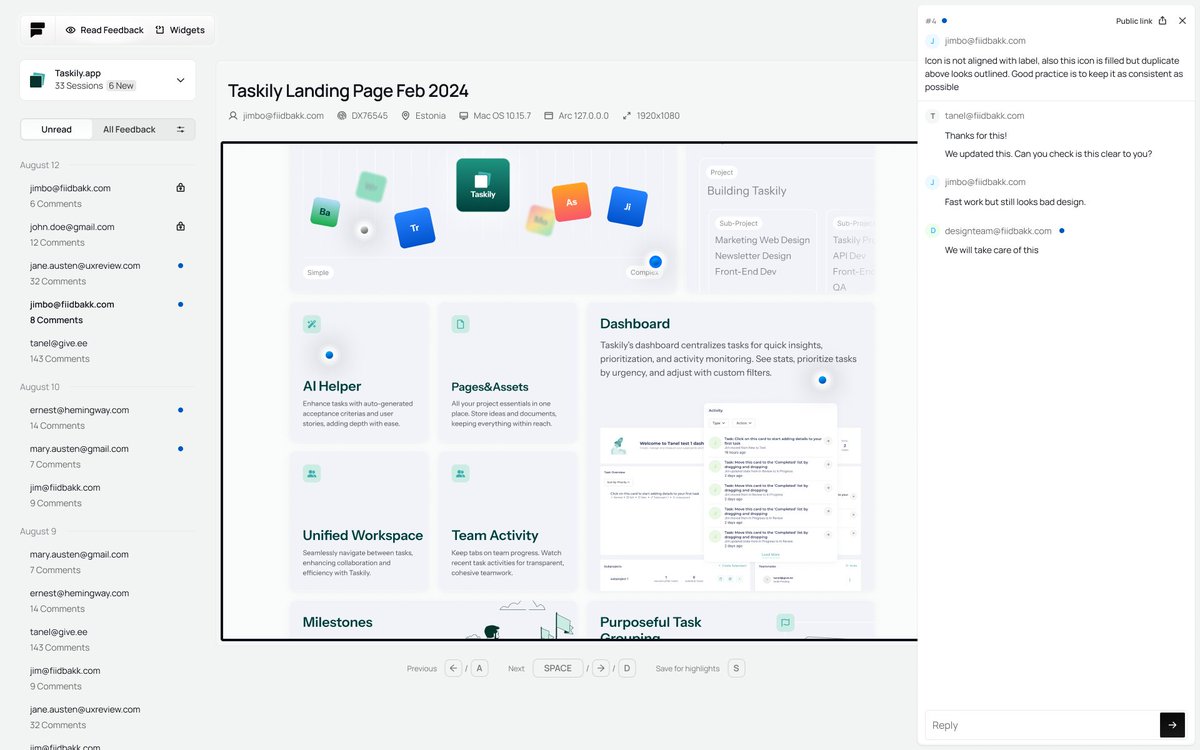Click 'Save for highlights' label
The height and width of the screenshot is (750, 1200).
(x=688, y=668)
